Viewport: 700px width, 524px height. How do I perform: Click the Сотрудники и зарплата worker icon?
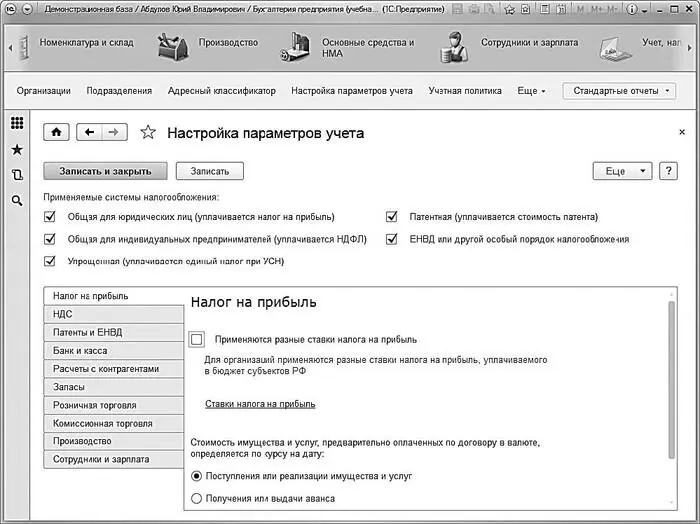click(454, 46)
